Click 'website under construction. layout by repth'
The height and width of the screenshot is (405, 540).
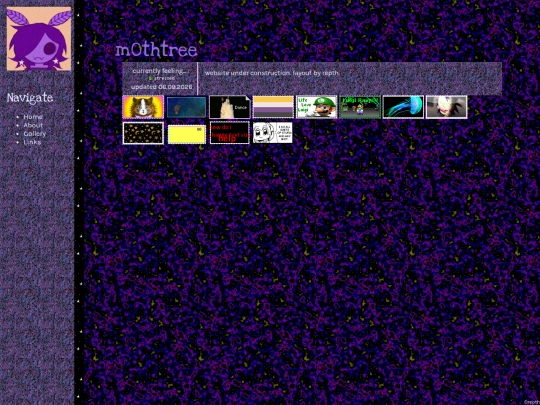(272, 73)
